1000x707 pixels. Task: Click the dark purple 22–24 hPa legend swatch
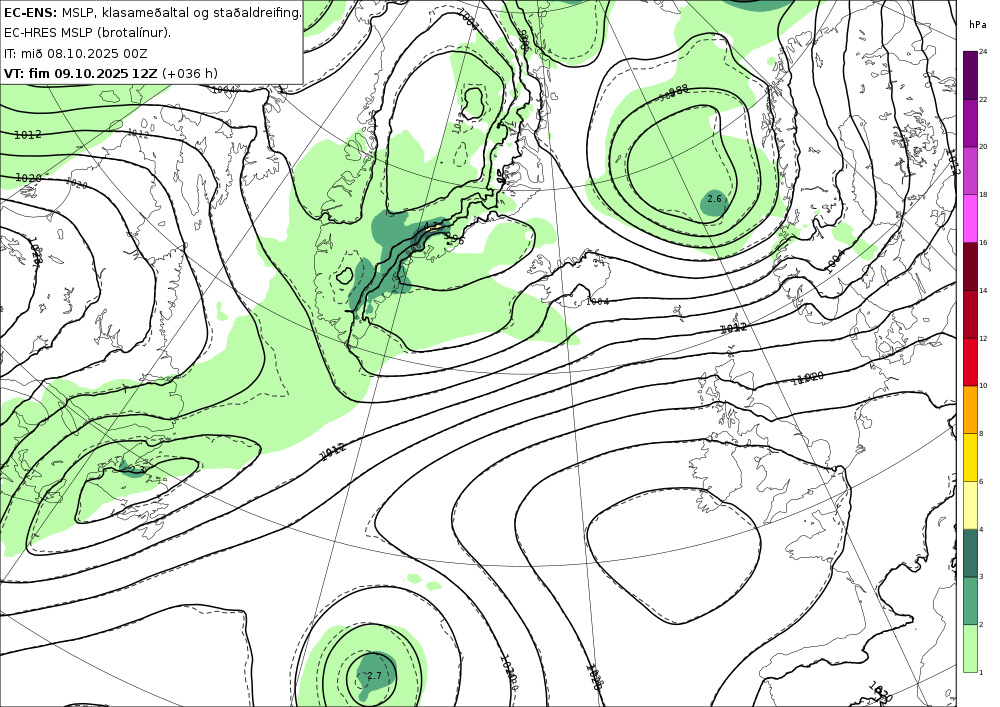pos(970,75)
